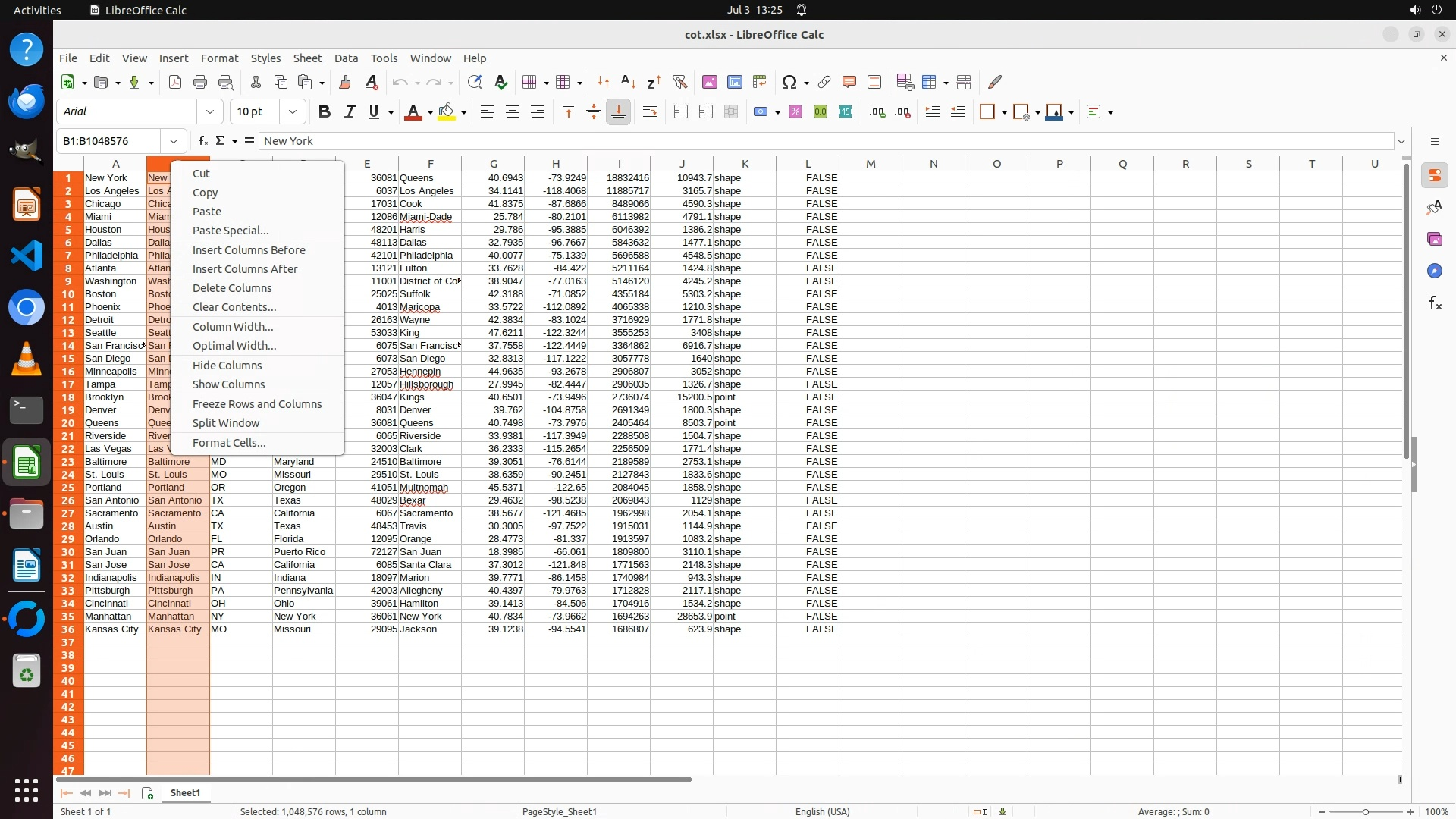The height and width of the screenshot is (819, 1456).
Task: Click the Insert Chart icon
Action: click(x=734, y=82)
